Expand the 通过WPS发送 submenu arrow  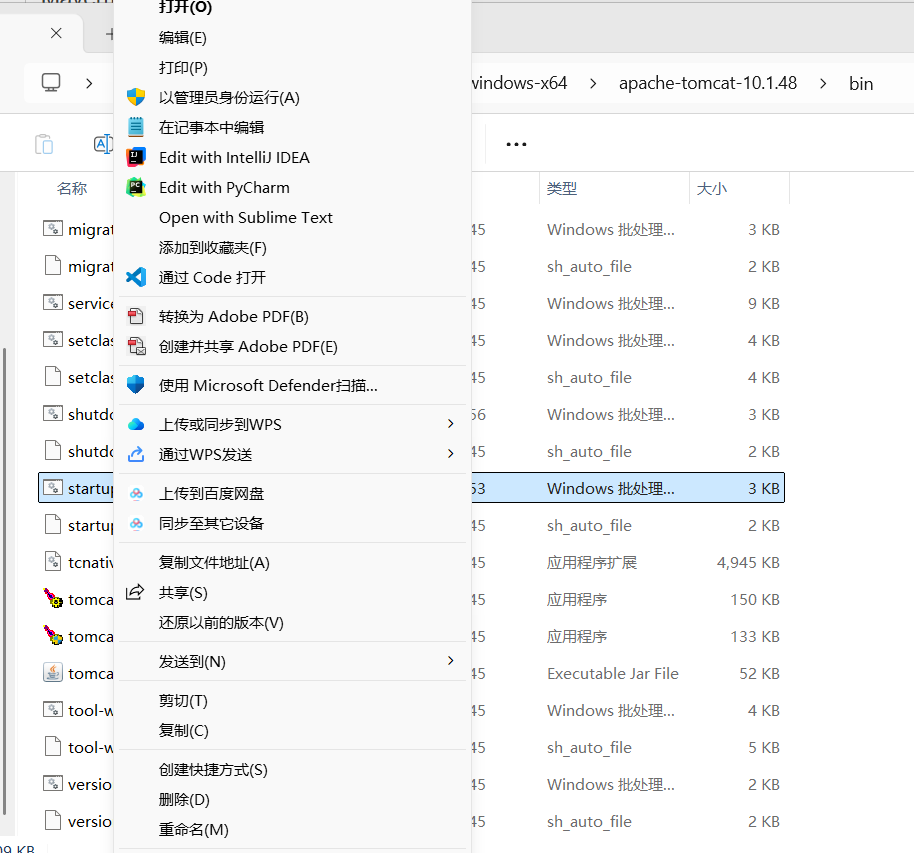click(x=451, y=454)
